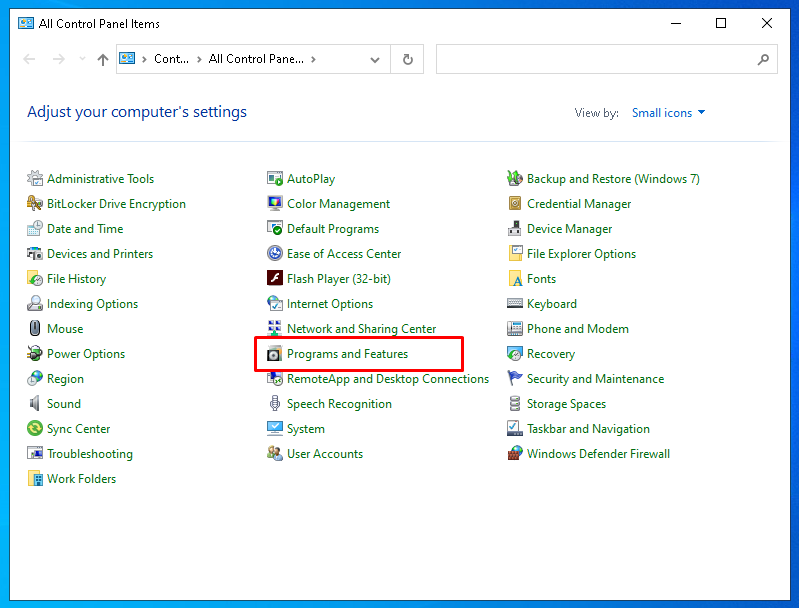The height and width of the screenshot is (608, 799).
Task: Open the Date and Time clock icon
Action: [x=35, y=228]
